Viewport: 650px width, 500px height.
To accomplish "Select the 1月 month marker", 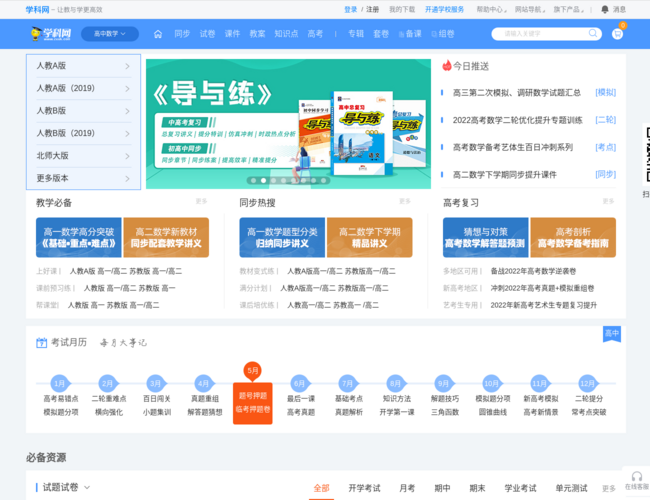I will click(60, 383).
